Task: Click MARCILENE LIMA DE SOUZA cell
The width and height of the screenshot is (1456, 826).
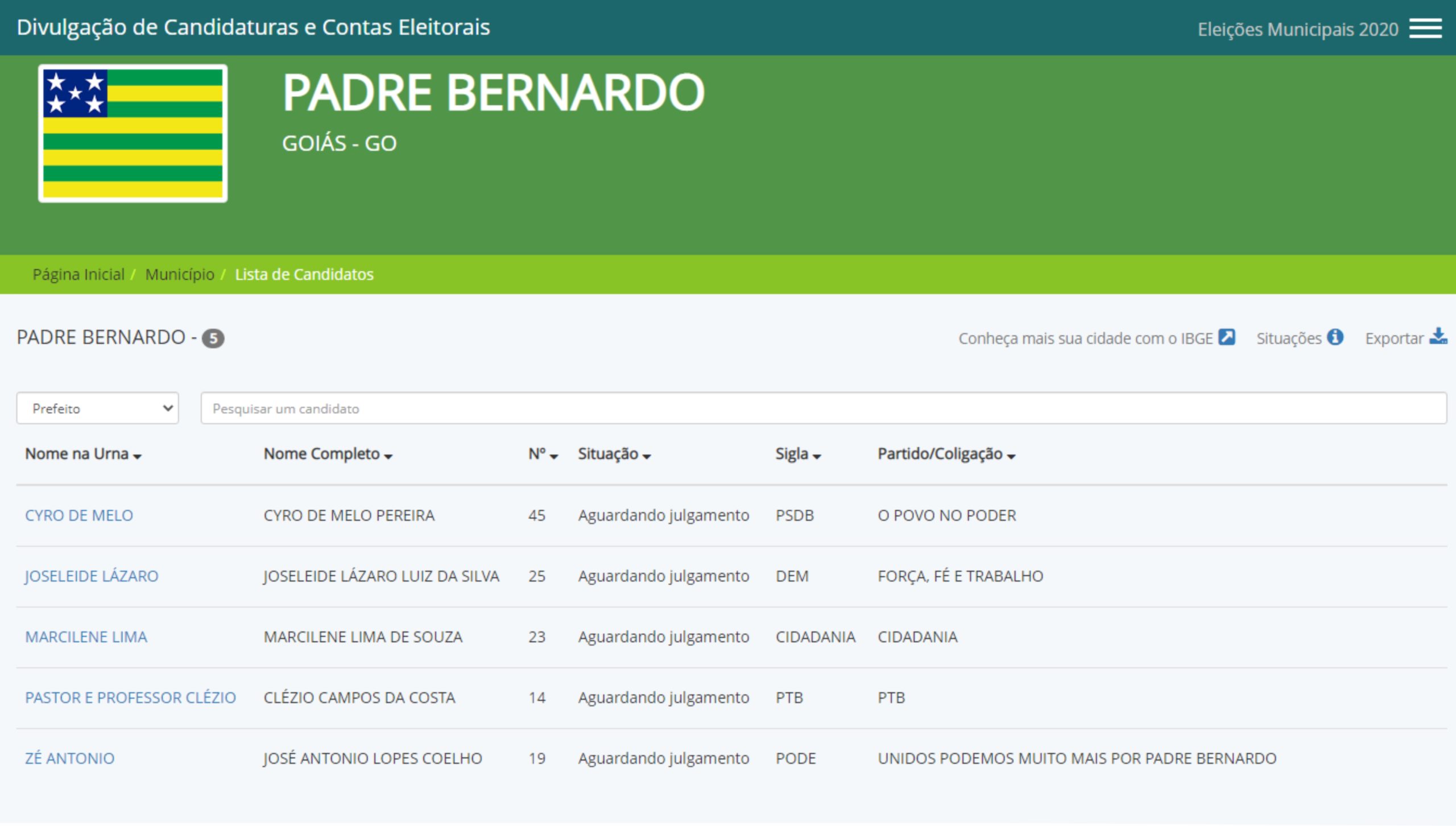Action: (x=363, y=637)
